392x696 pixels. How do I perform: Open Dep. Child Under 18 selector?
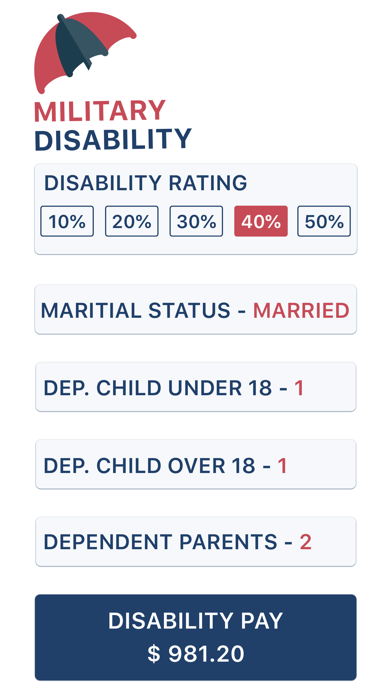coord(196,387)
